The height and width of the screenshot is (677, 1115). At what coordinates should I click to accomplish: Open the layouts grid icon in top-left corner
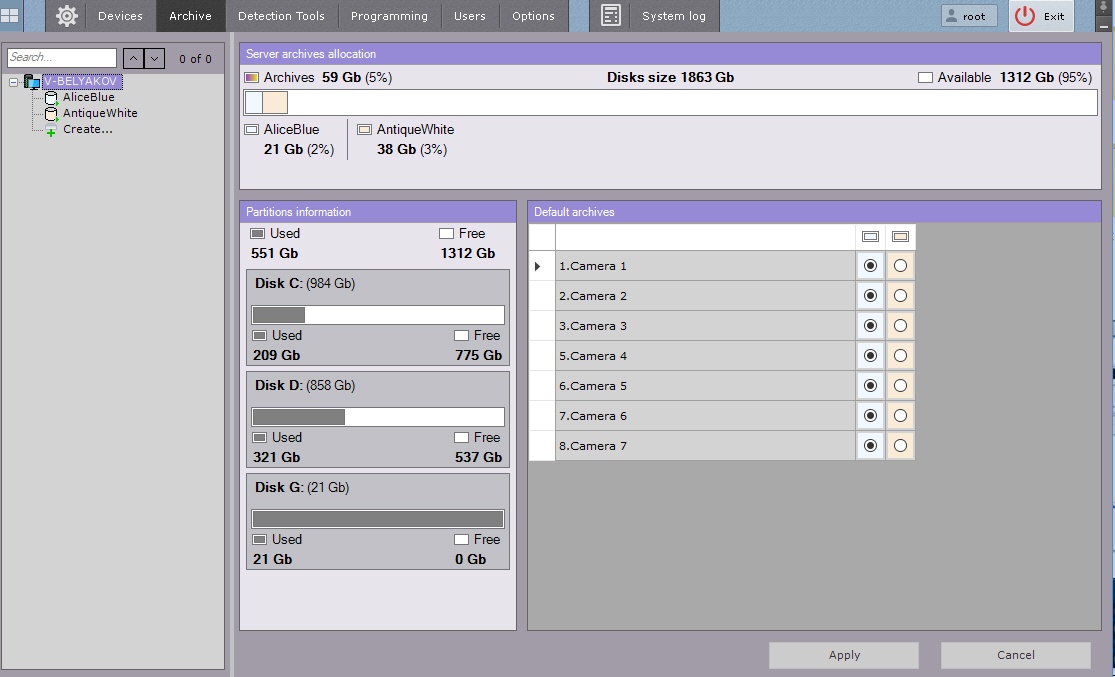[x=10, y=16]
